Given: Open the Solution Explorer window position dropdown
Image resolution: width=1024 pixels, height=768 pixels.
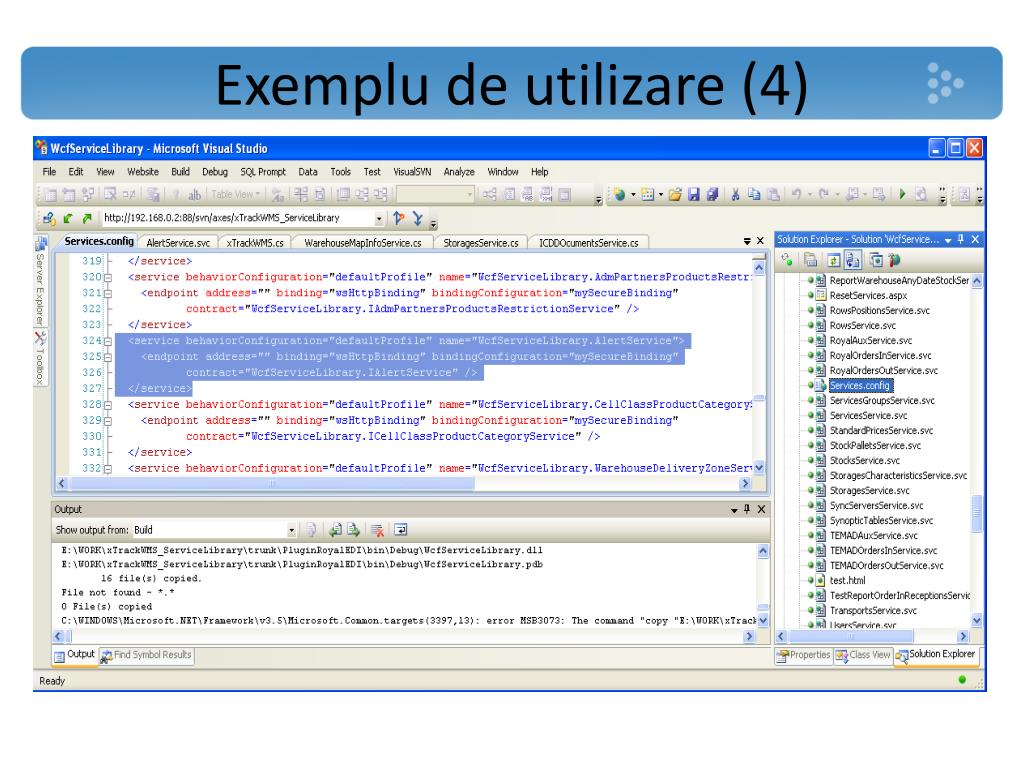Looking at the screenshot, I should click(x=948, y=240).
